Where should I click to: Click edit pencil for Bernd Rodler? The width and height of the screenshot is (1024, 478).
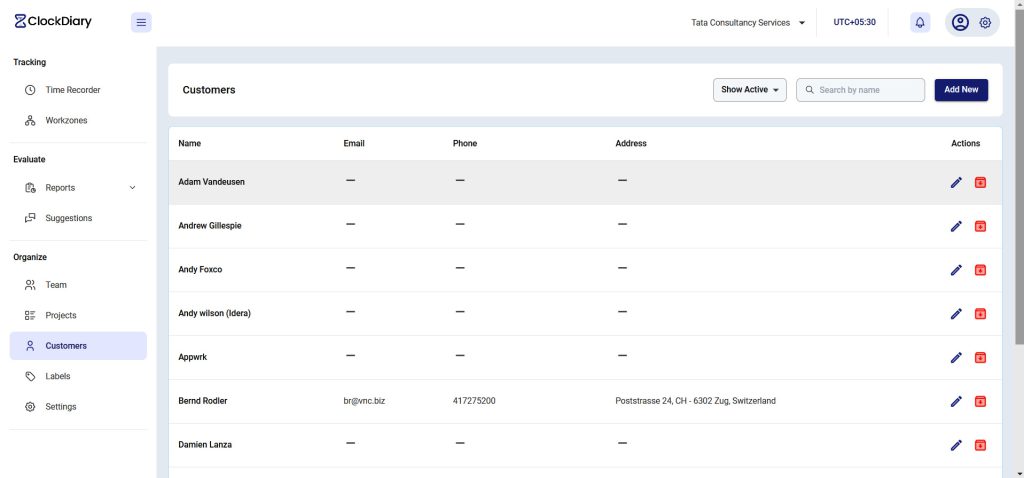pos(956,401)
